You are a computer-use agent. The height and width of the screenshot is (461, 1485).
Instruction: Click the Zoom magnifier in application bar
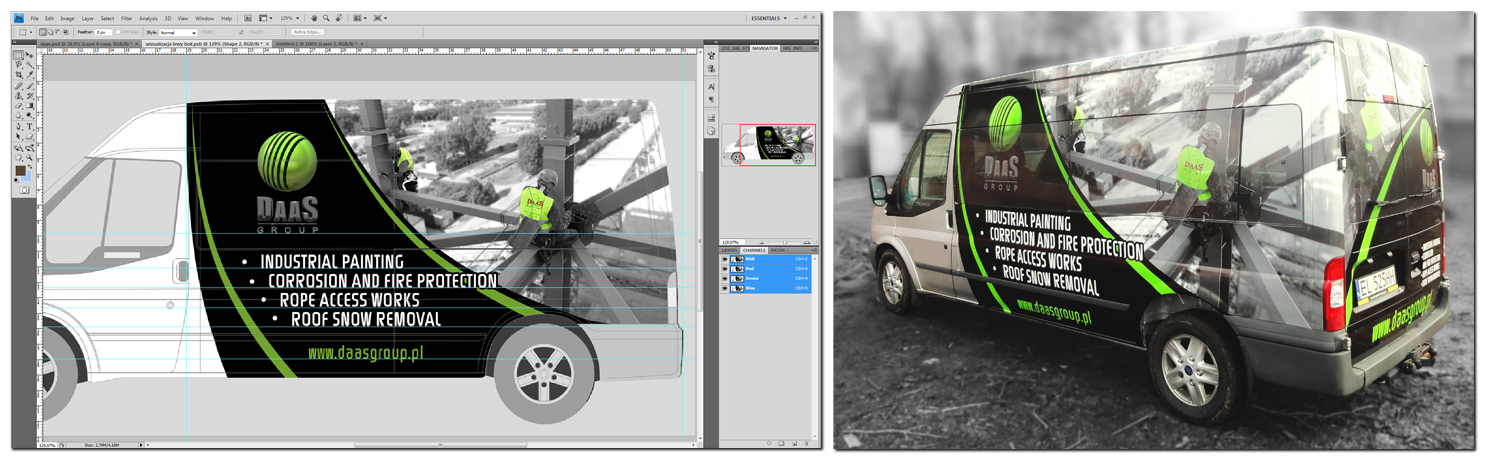(x=325, y=18)
